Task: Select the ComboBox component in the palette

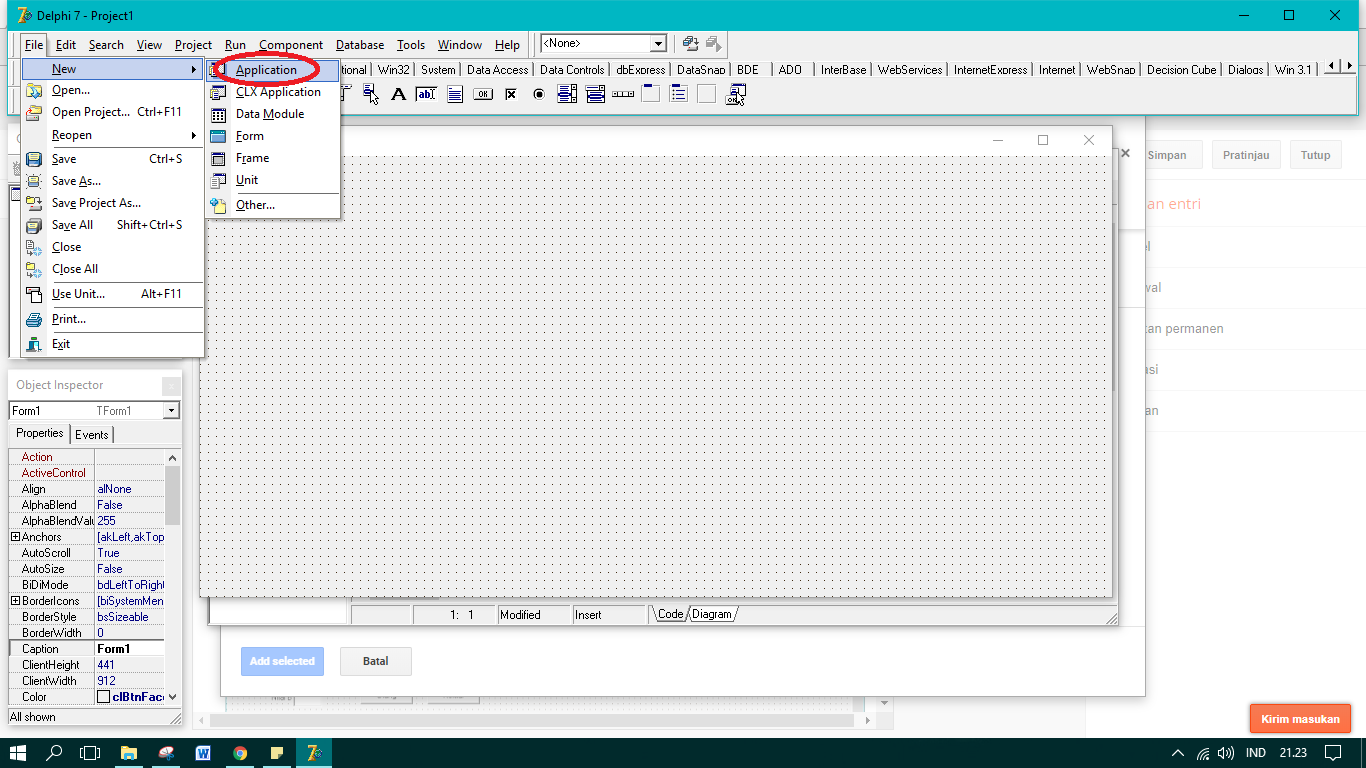Action: click(x=595, y=94)
